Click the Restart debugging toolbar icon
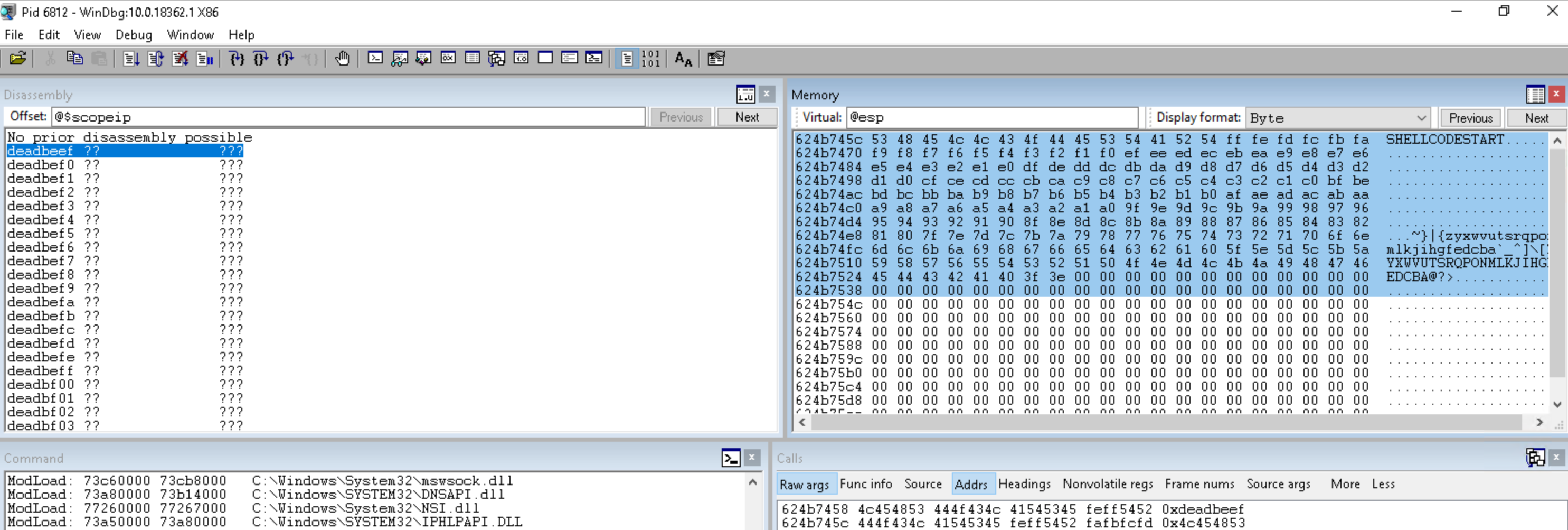 coord(155,59)
